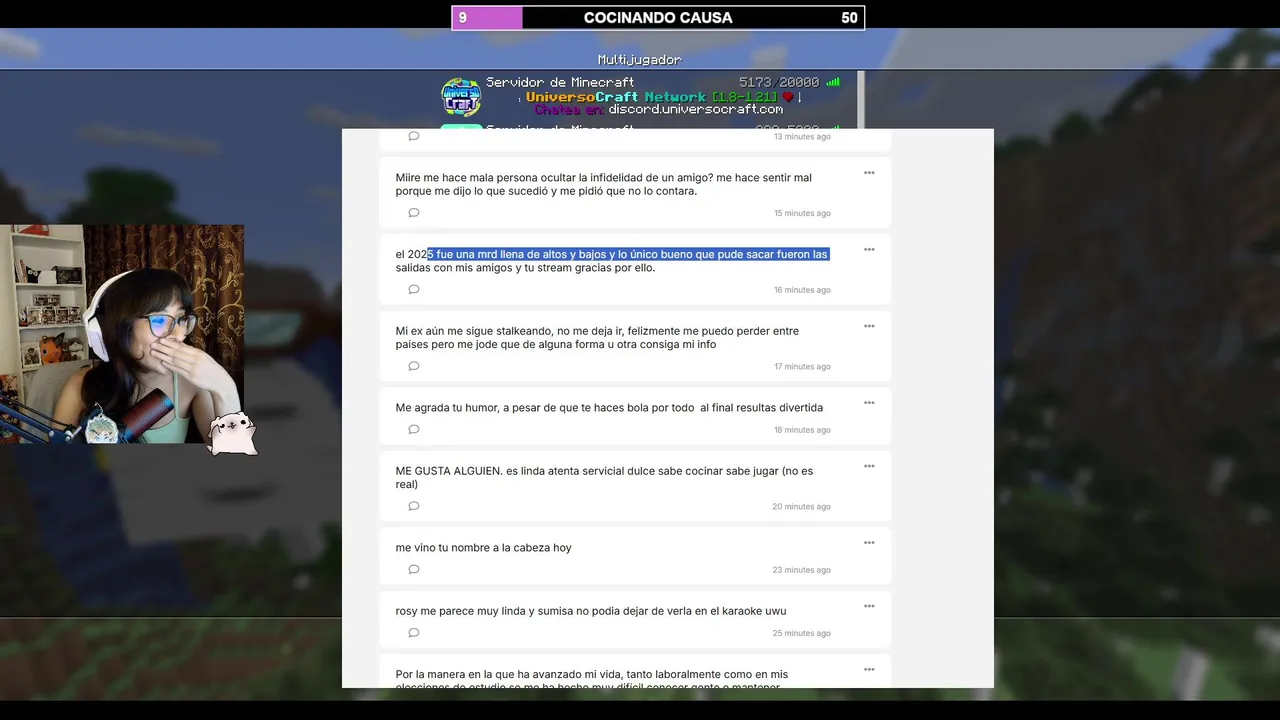Open options menu for 'me vino tu nombre'
The image size is (1280, 720).
(869, 543)
